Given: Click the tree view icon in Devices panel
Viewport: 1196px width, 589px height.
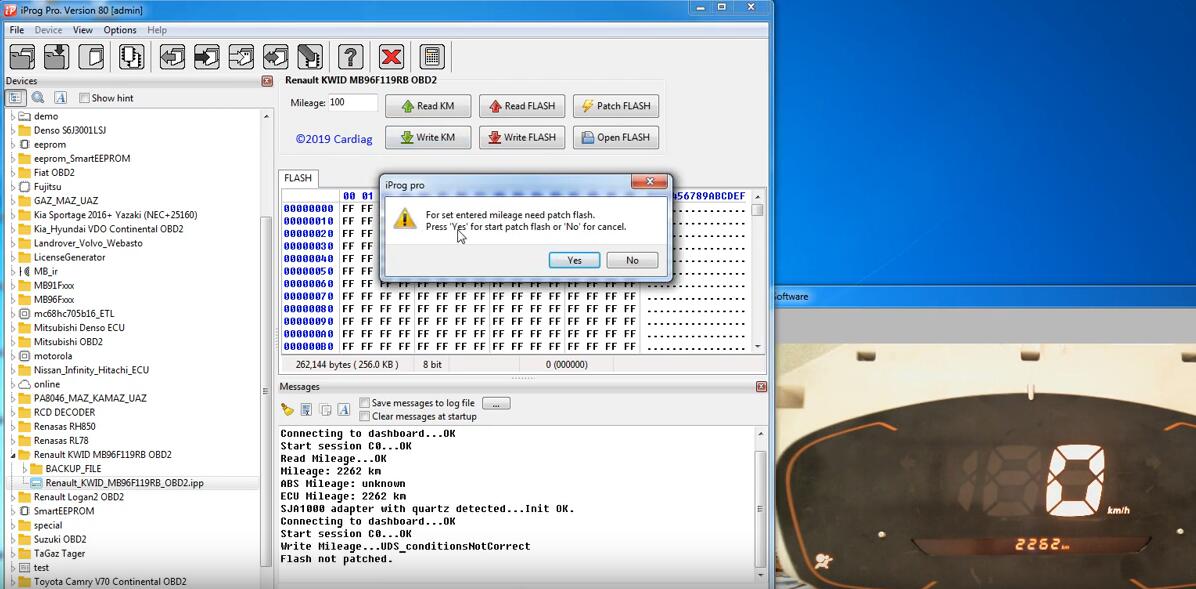Looking at the screenshot, I should [15, 98].
